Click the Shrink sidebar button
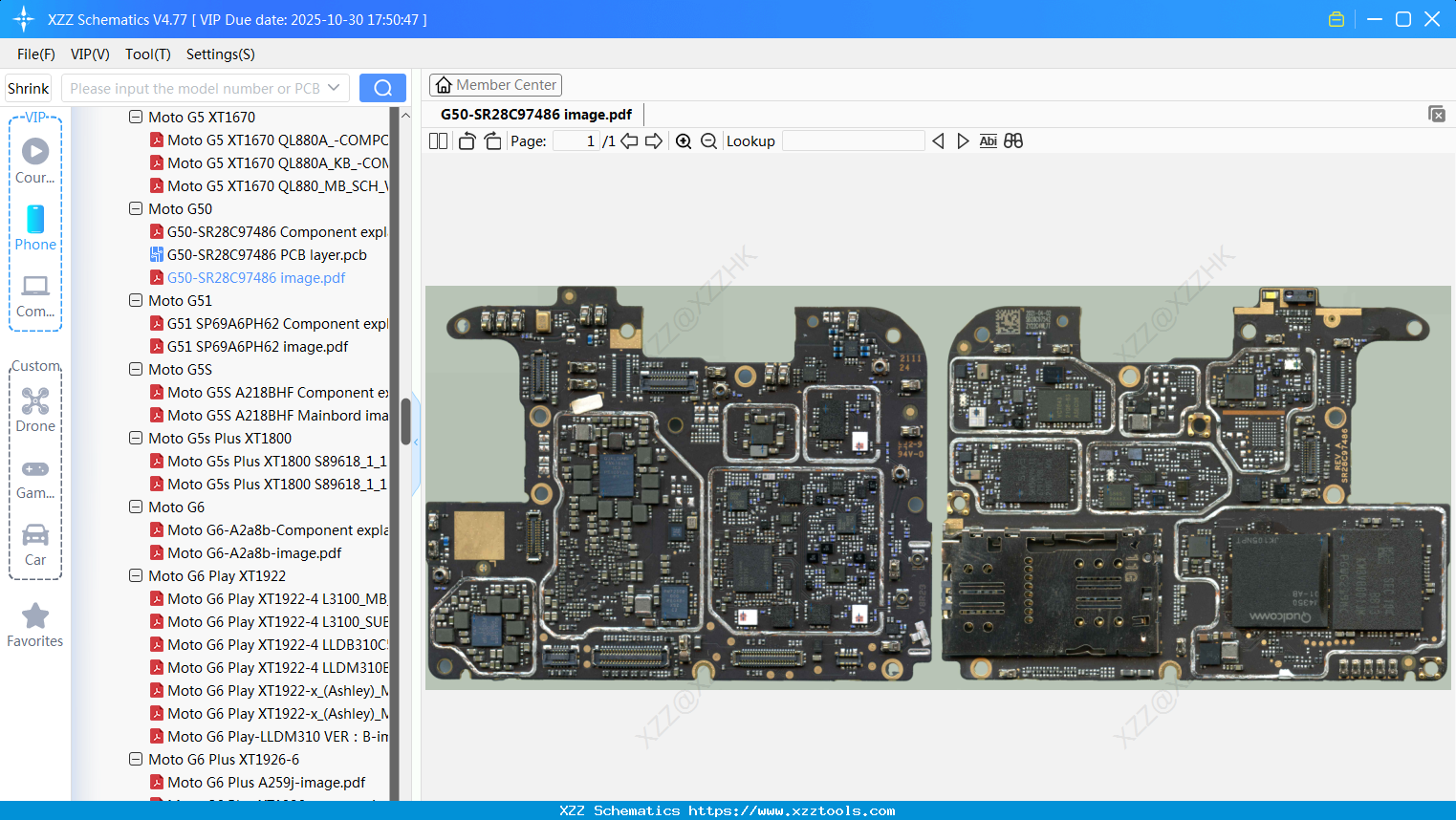The width and height of the screenshot is (1456, 820). pyautogui.click(x=28, y=87)
